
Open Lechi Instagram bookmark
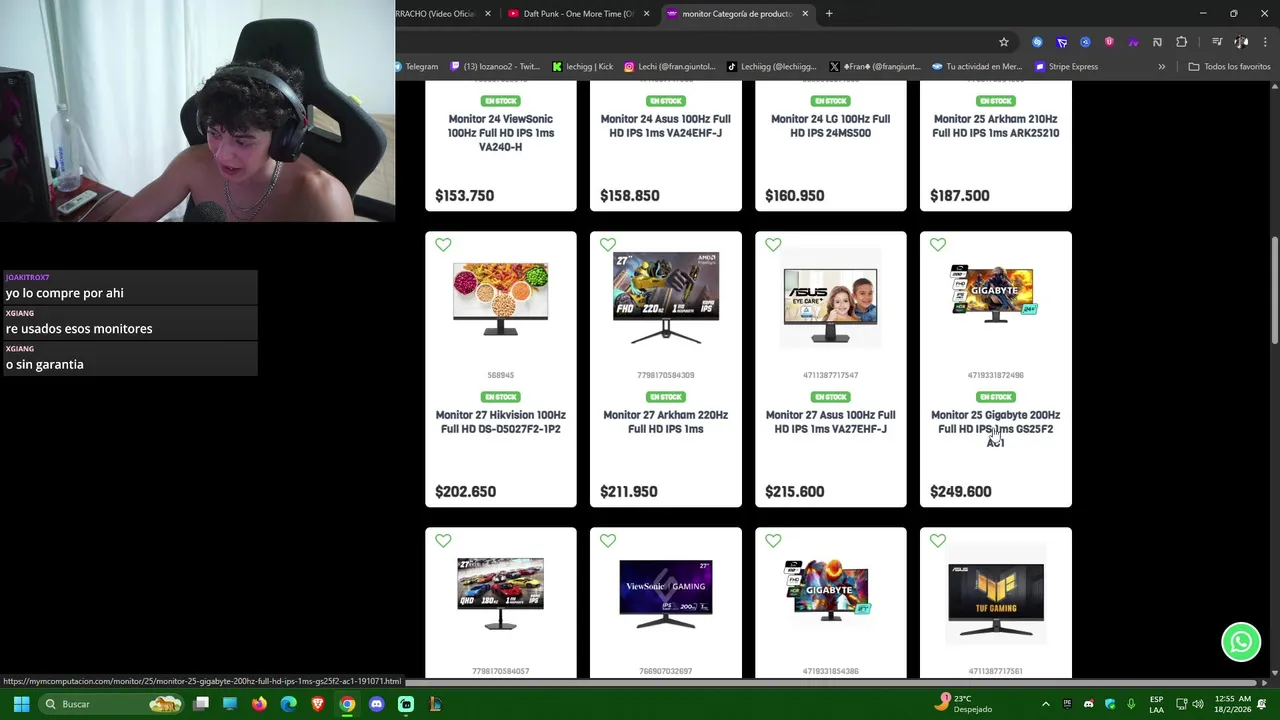click(x=670, y=67)
